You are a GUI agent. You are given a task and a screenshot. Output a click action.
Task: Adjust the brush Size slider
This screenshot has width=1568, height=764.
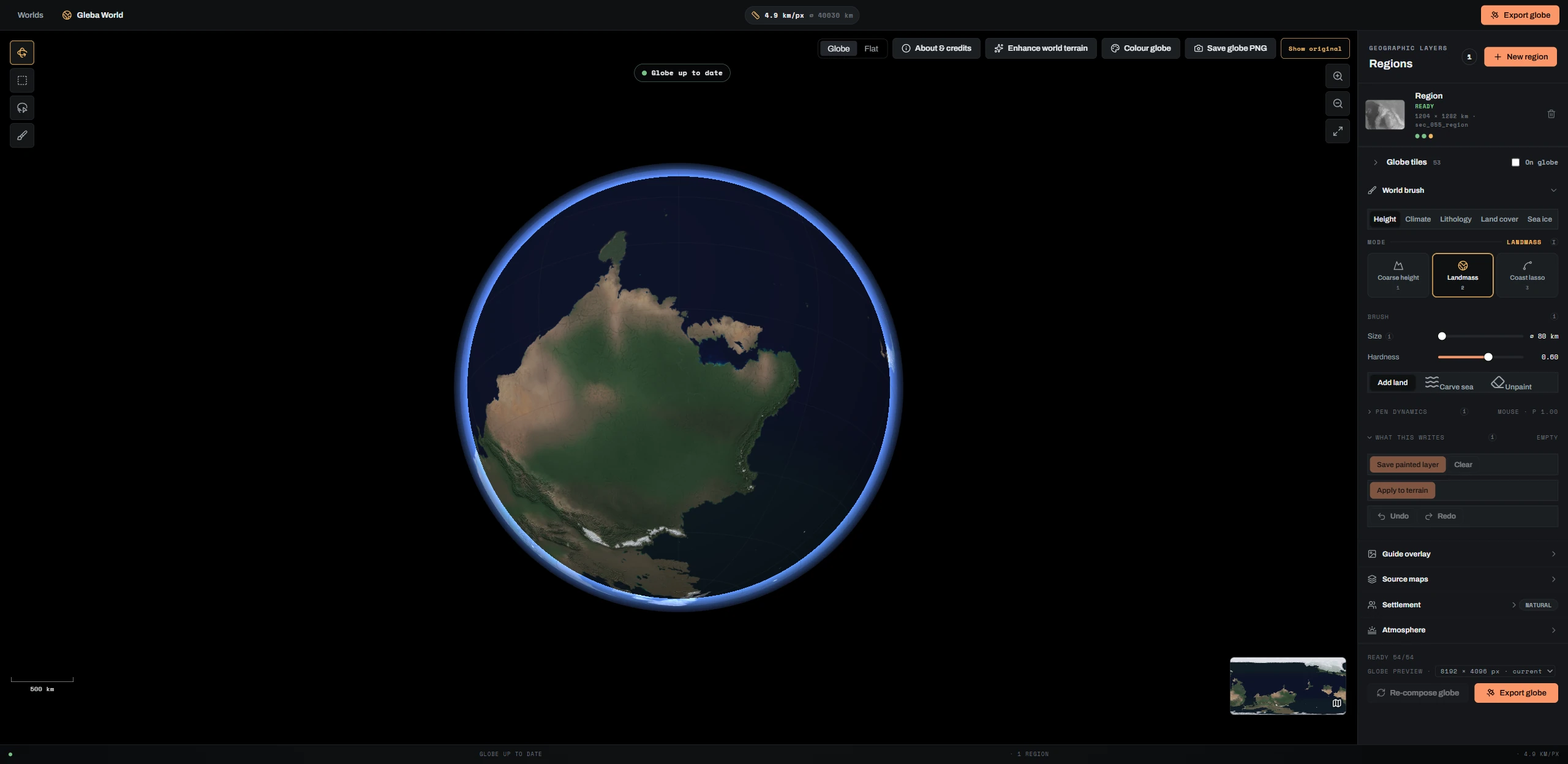click(x=1480, y=336)
